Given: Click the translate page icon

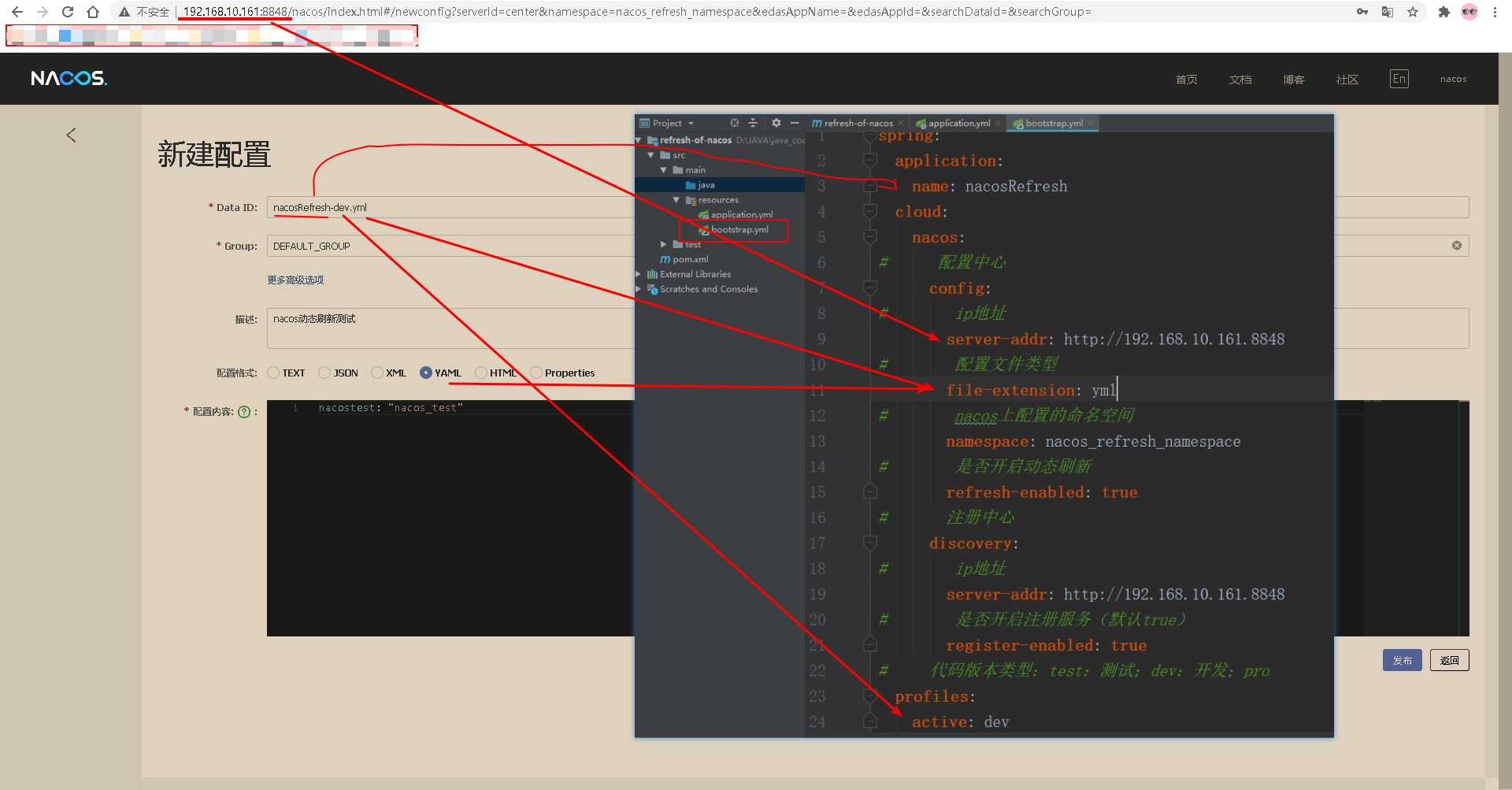Looking at the screenshot, I should [1388, 12].
